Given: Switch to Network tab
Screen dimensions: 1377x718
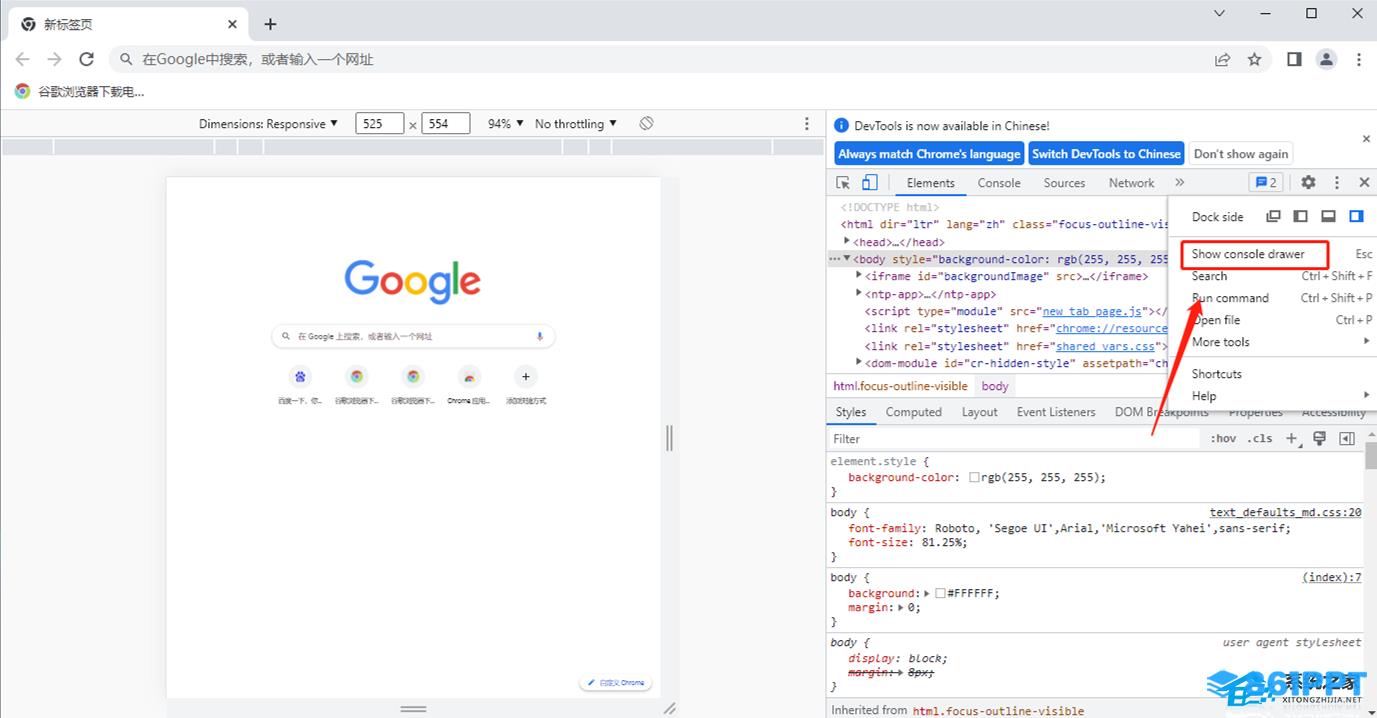Looking at the screenshot, I should pyautogui.click(x=1131, y=183).
